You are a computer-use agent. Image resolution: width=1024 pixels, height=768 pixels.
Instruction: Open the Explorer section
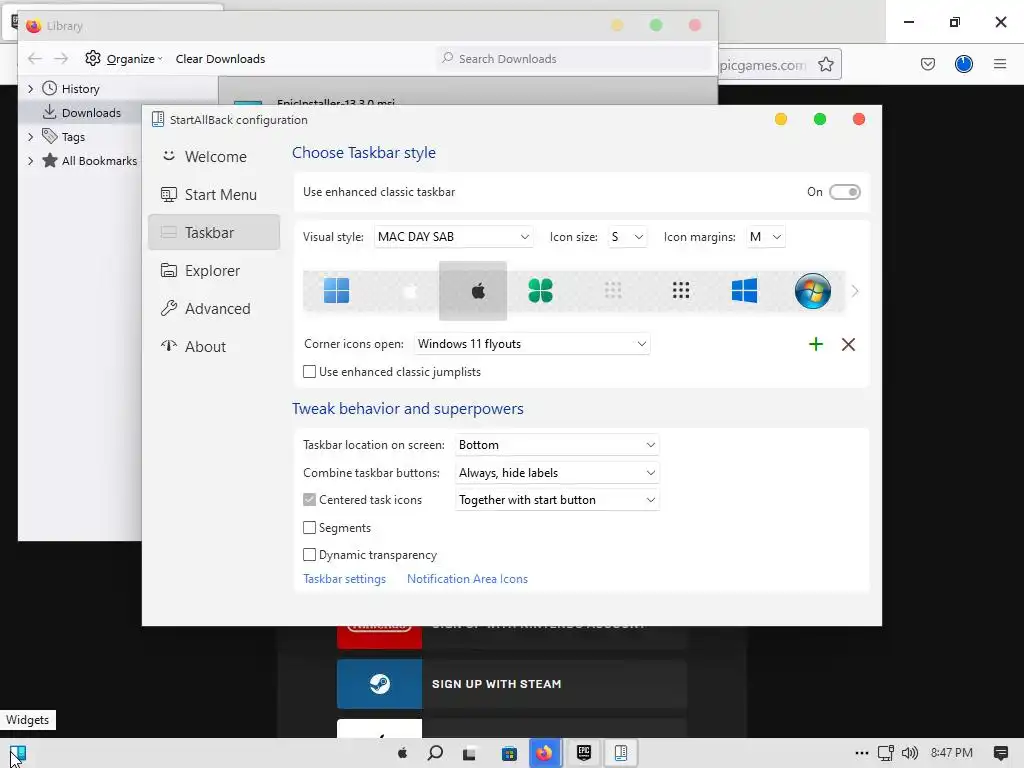click(x=214, y=270)
